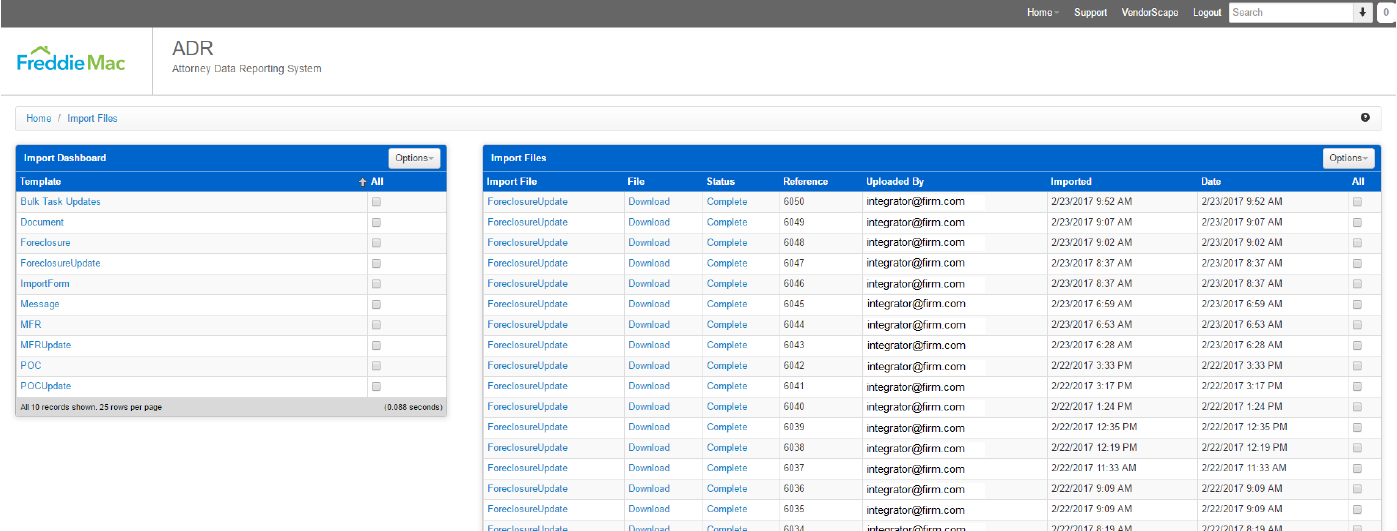This screenshot has width=1397, height=531.
Task: Click All header in Import Files table
Action: (1357, 182)
